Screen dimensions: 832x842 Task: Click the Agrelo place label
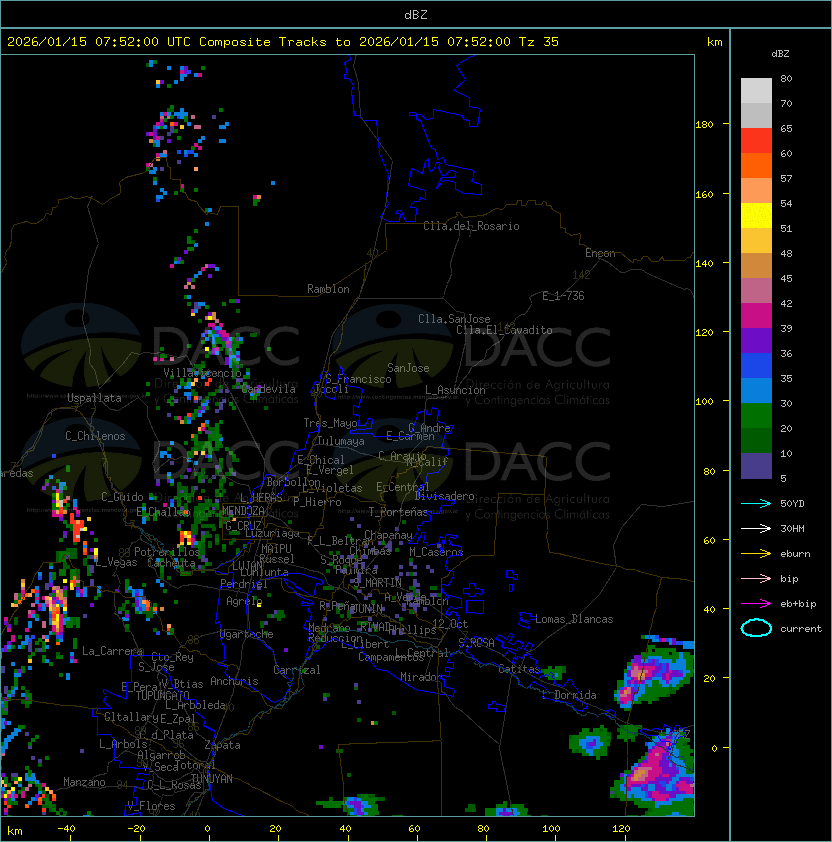click(244, 601)
